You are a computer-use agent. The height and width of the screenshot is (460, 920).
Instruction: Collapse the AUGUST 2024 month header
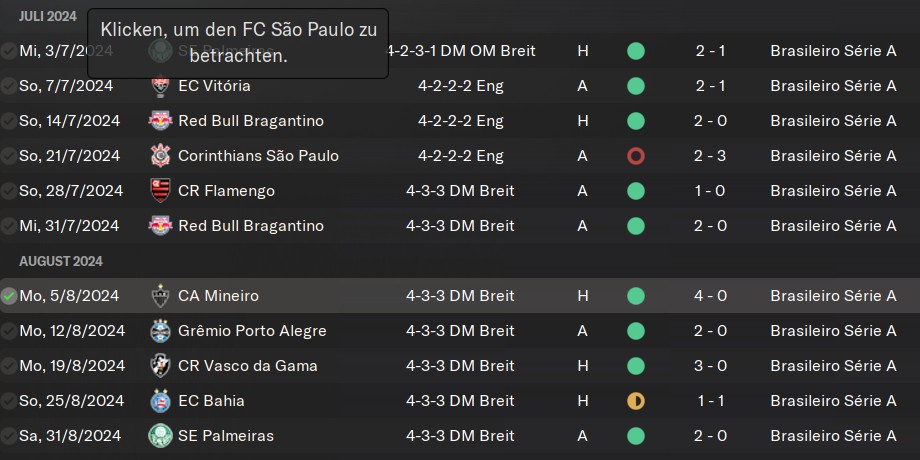click(60, 261)
